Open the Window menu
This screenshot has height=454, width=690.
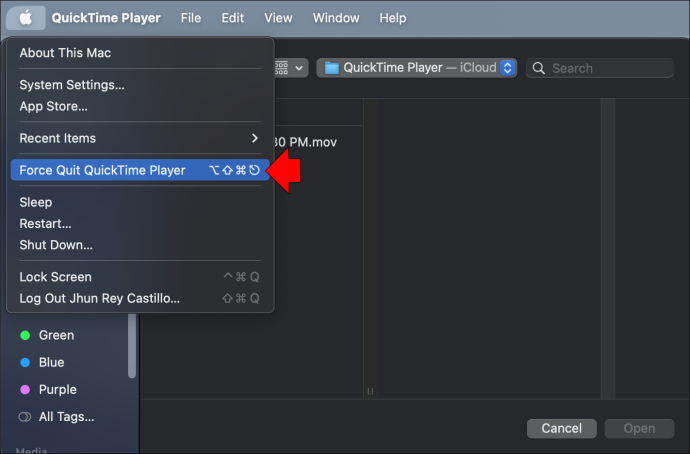336,18
